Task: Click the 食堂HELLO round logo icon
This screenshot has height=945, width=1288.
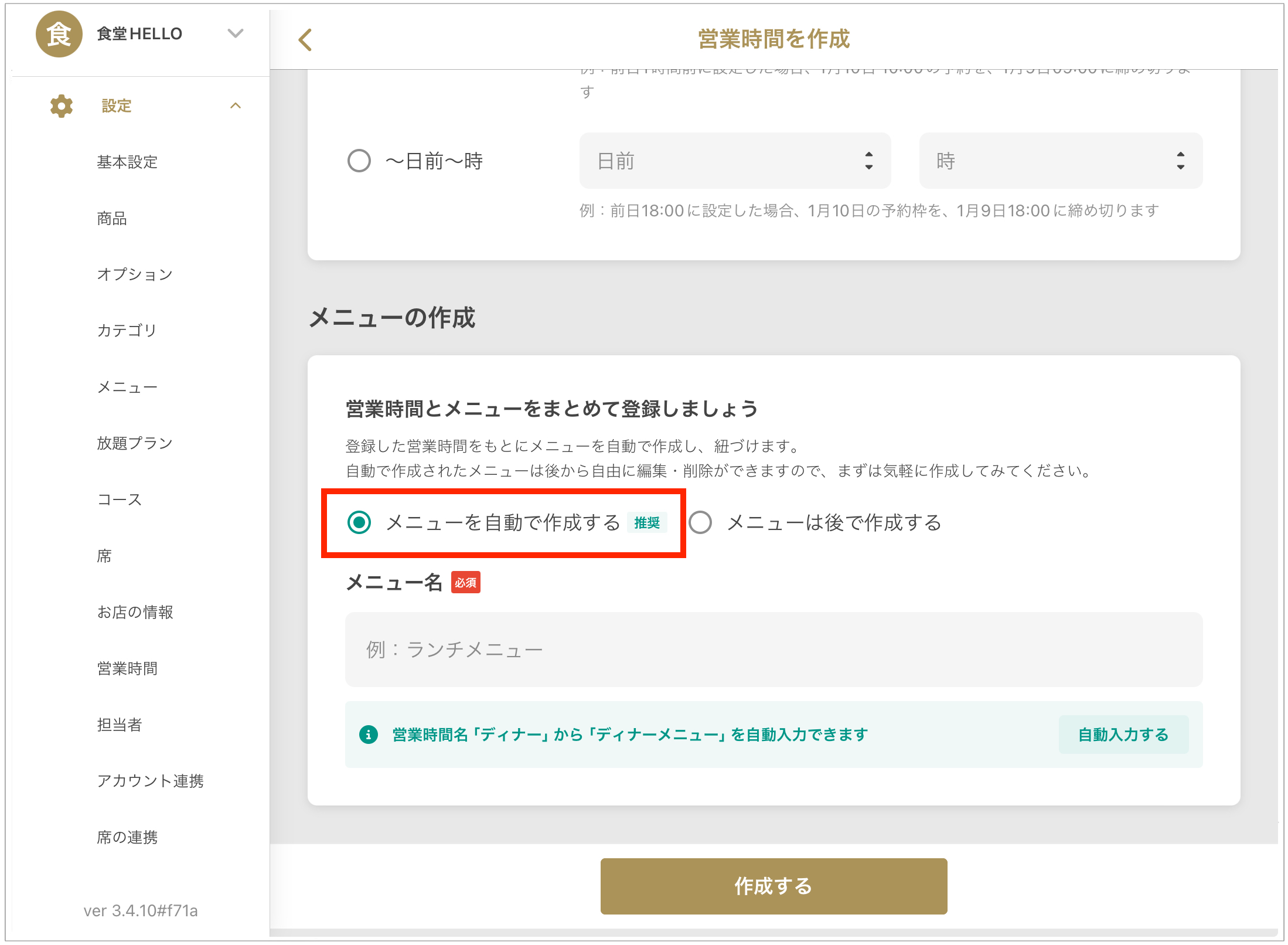Action: pyautogui.click(x=59, y=34)
